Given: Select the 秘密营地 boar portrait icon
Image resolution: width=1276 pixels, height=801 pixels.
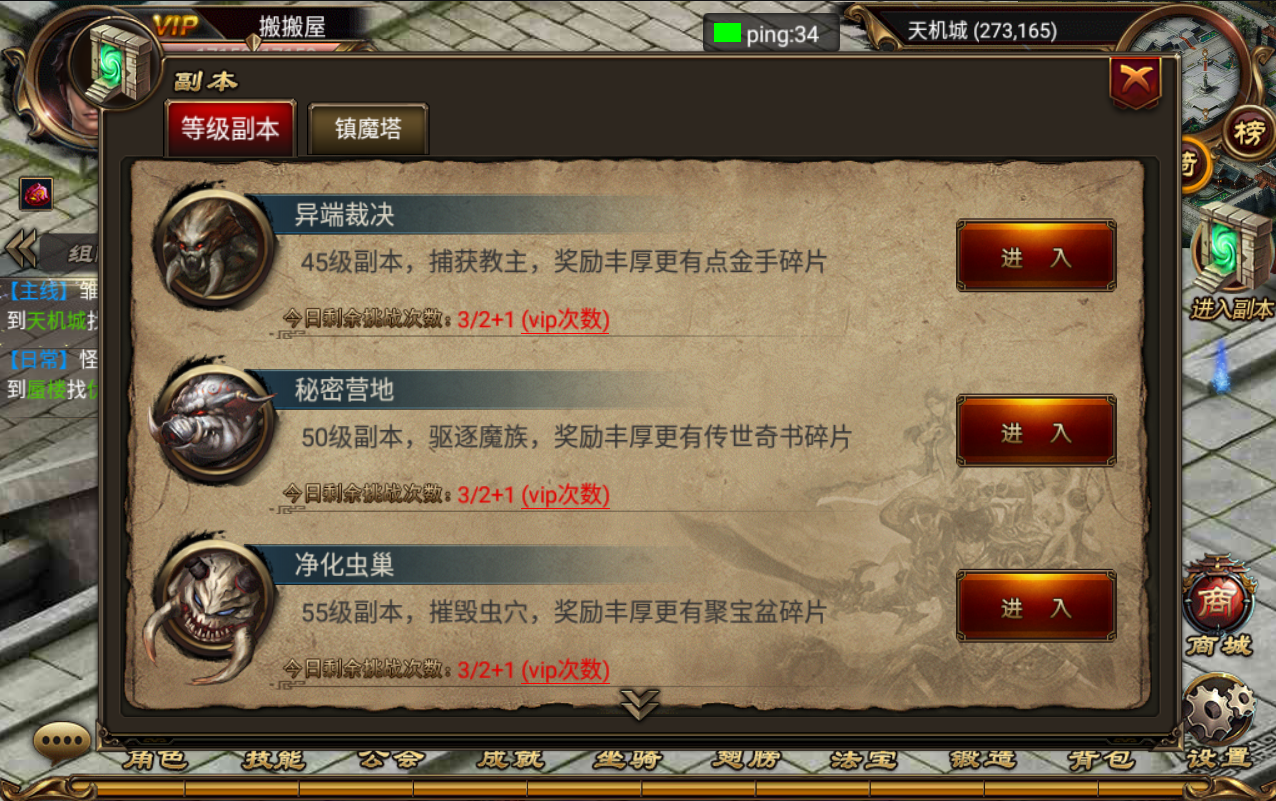Looking at the screenshot, I should pyautogui.click(x=213, y=422).
